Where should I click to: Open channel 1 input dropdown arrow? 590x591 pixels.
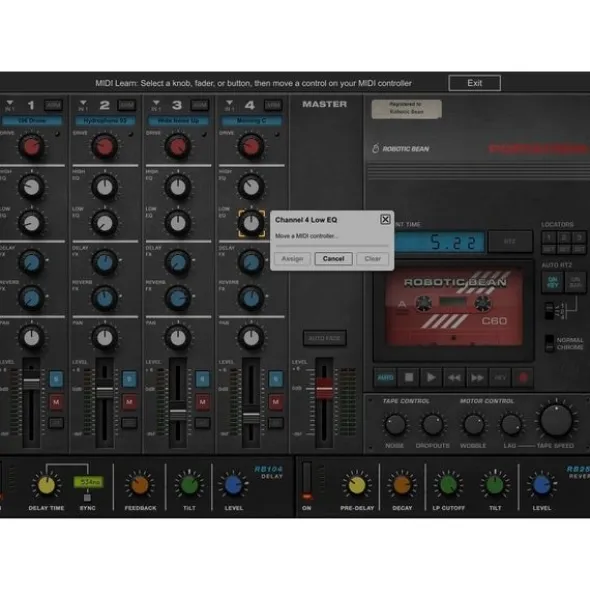click(10, 103)
